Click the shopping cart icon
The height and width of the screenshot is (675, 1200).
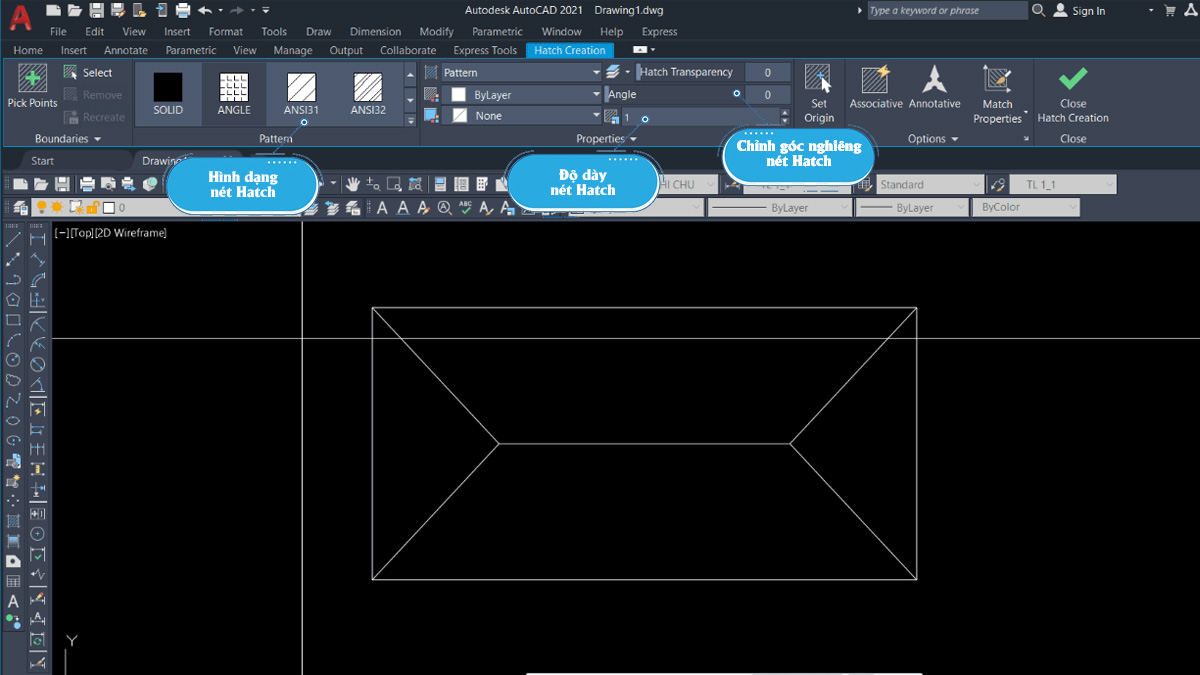[1170, 11]
